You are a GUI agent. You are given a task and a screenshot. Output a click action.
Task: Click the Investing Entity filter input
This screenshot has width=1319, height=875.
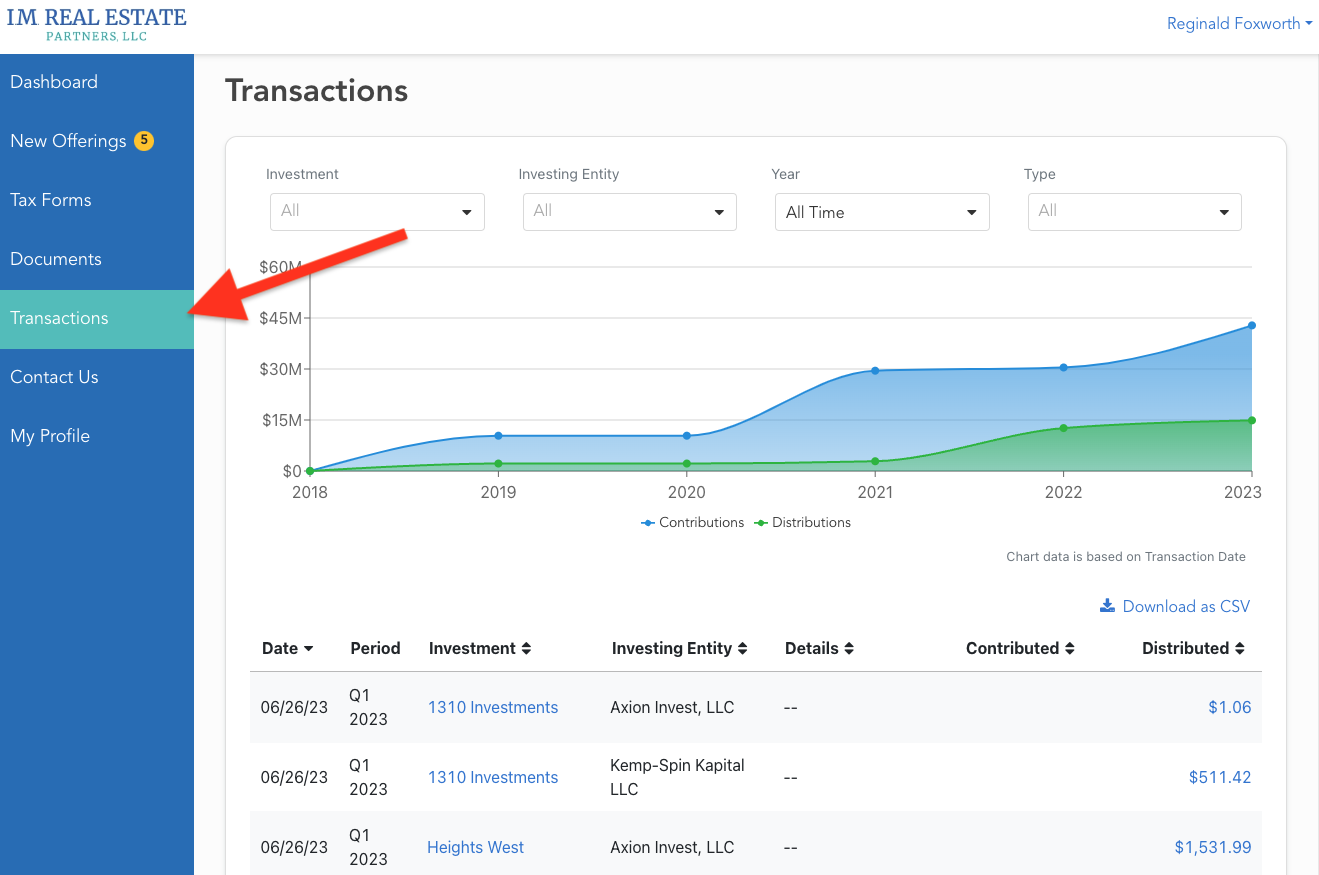(x=629, y=211)
